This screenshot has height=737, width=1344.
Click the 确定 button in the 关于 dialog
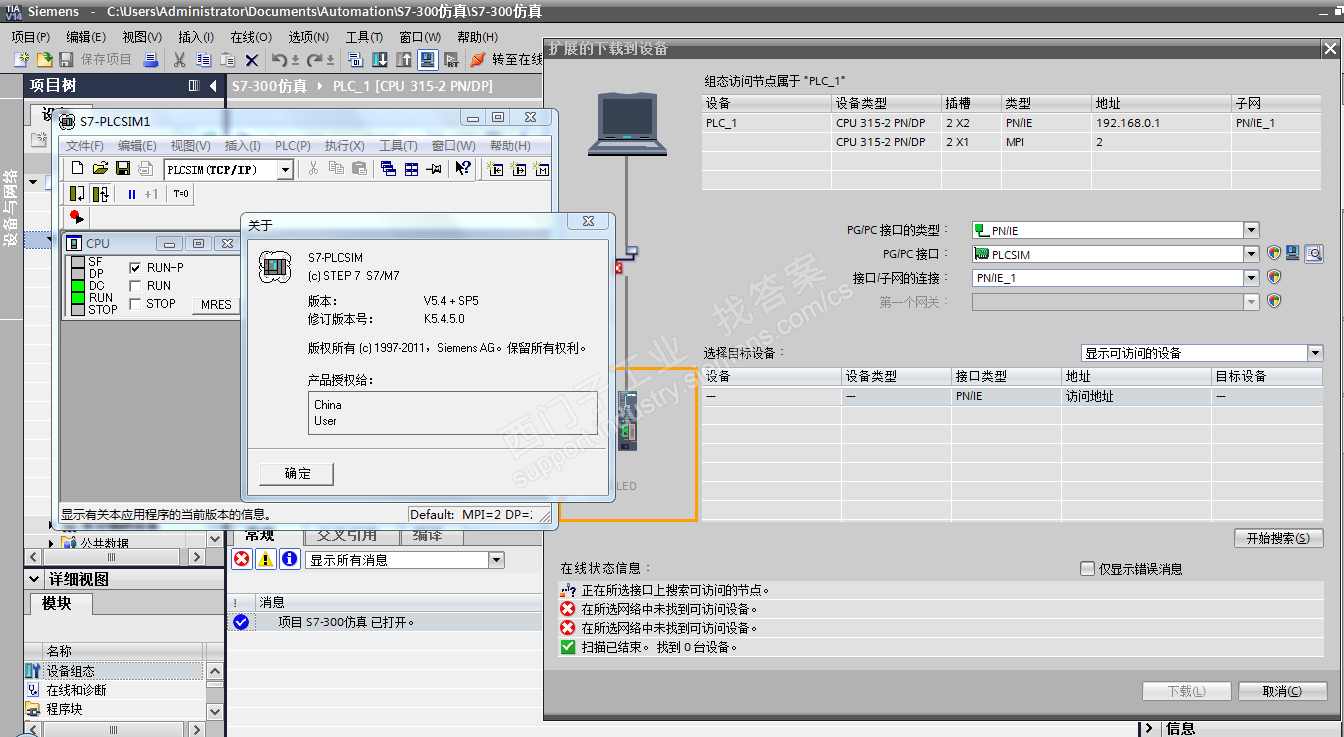(x=297, y=473)
